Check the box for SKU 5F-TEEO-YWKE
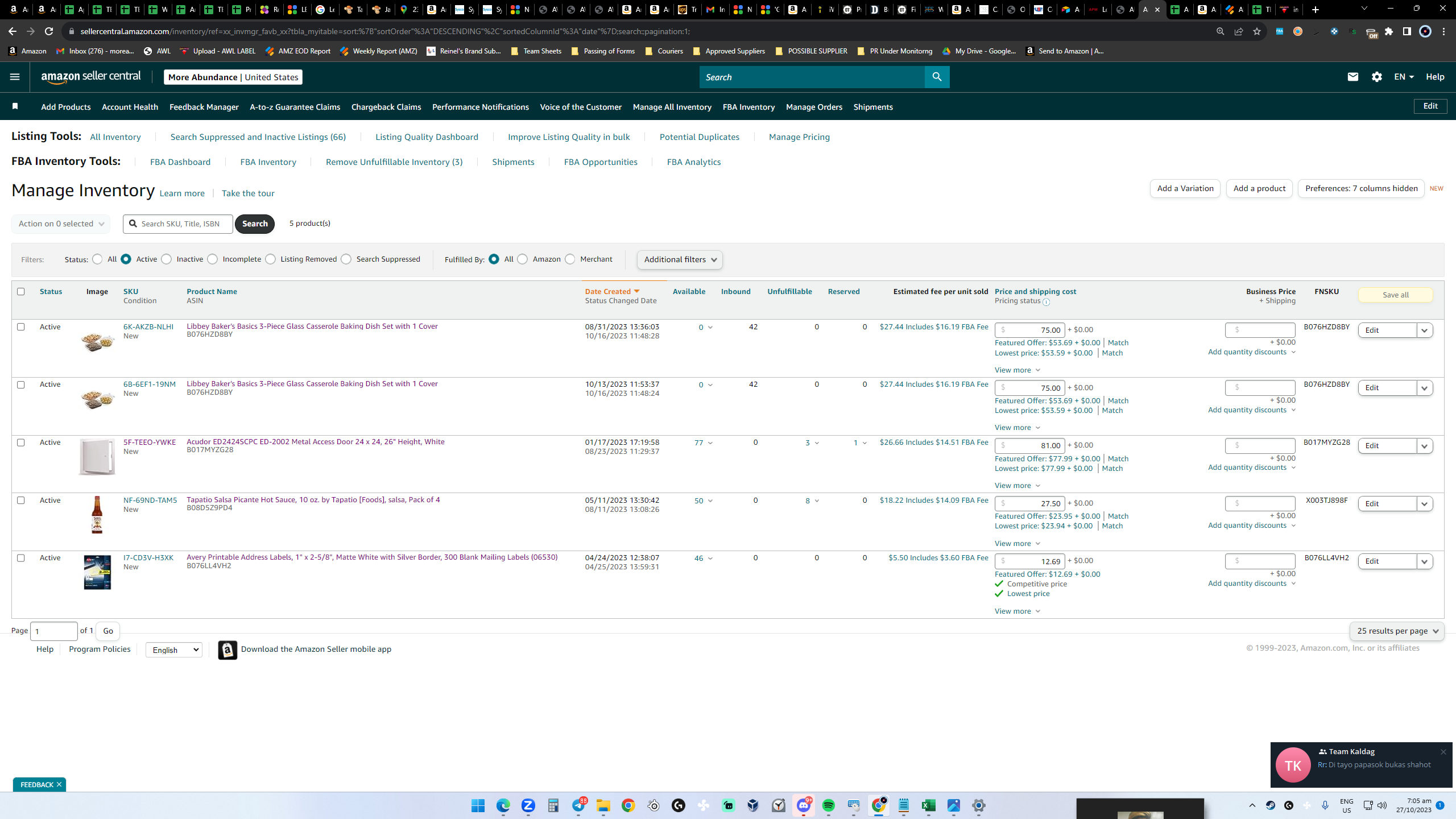 [21, 442]
